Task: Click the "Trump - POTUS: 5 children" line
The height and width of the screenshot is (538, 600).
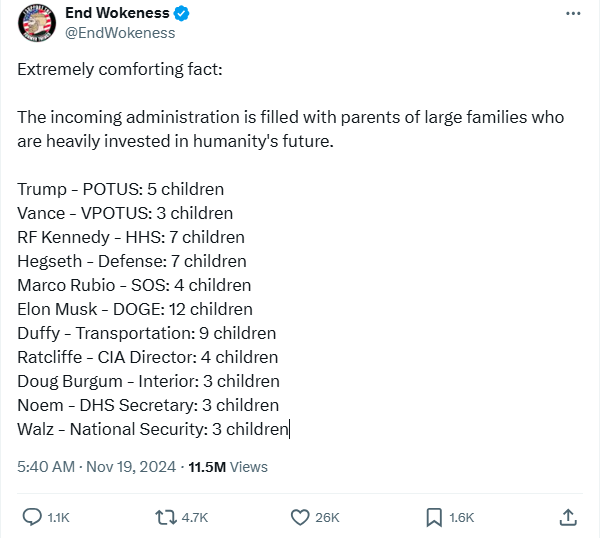Action: 120,189
